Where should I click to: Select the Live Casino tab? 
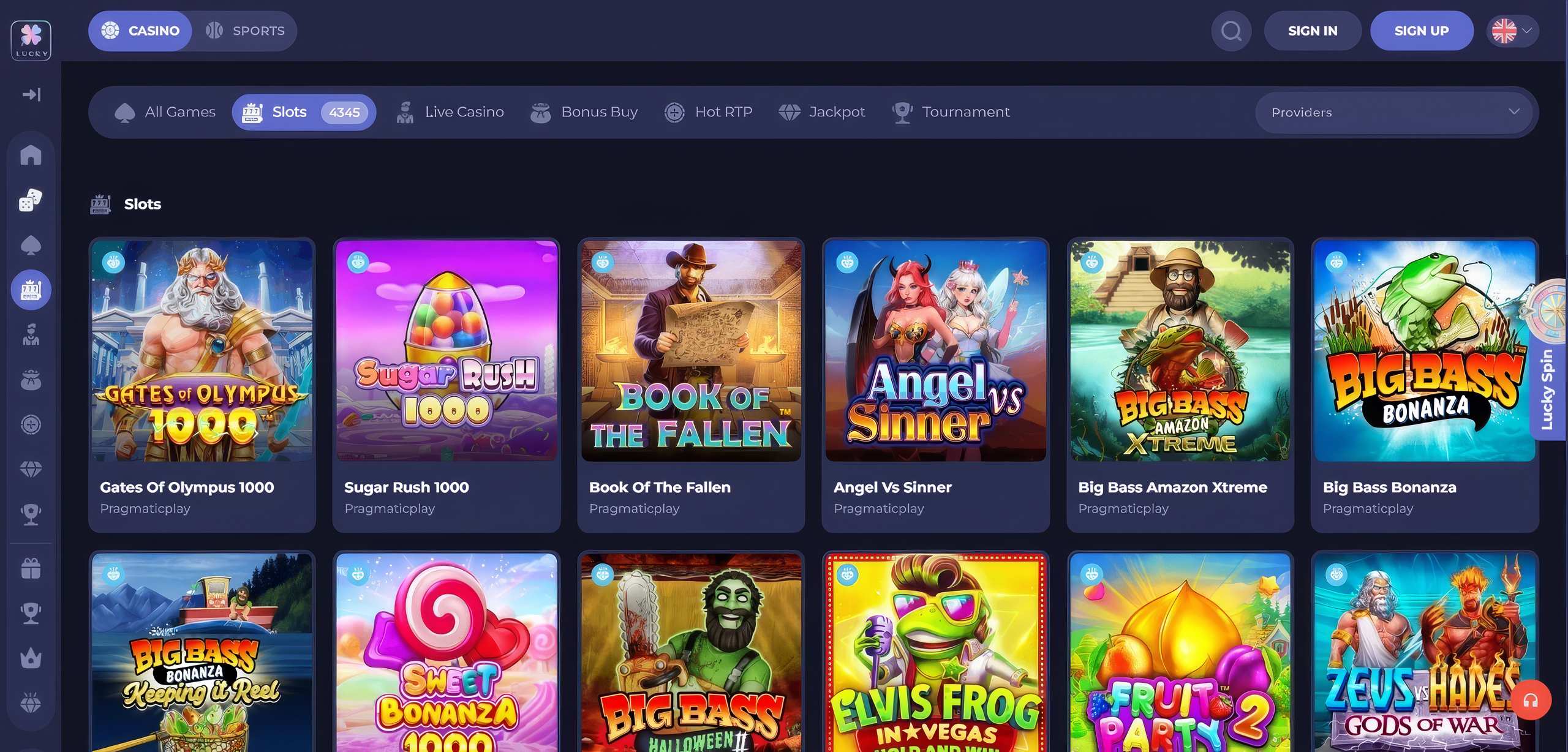[450, 112]
